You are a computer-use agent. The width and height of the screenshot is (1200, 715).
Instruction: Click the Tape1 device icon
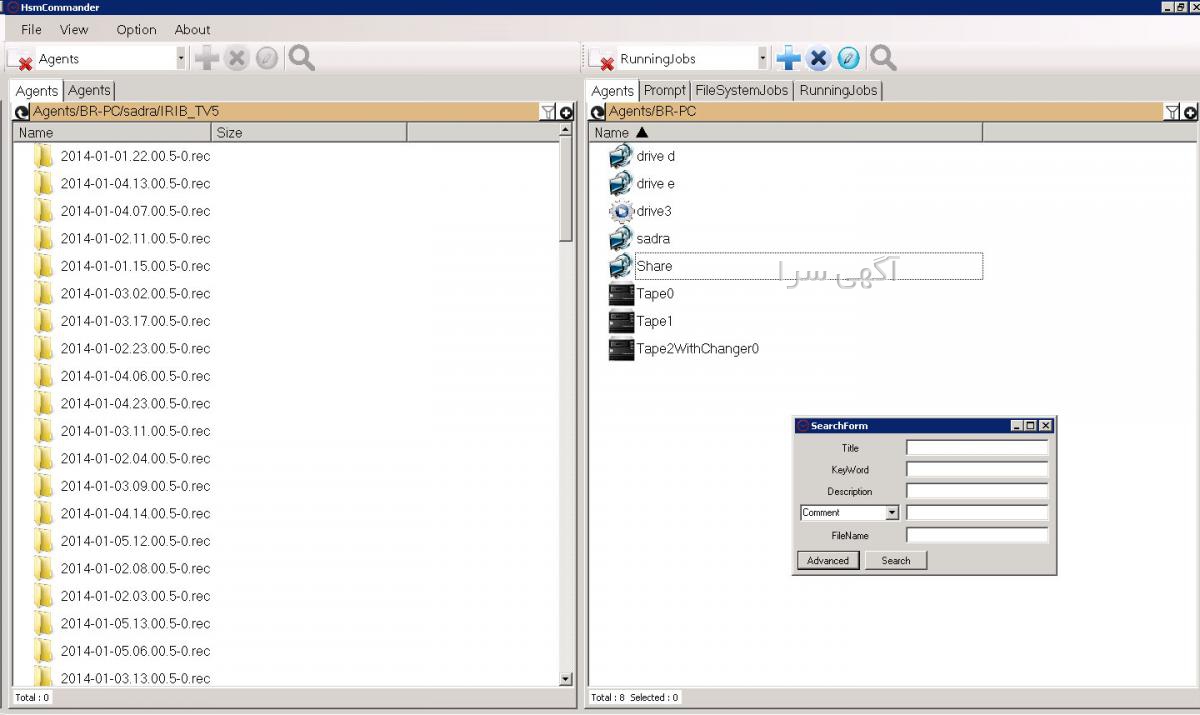point(621,321)
